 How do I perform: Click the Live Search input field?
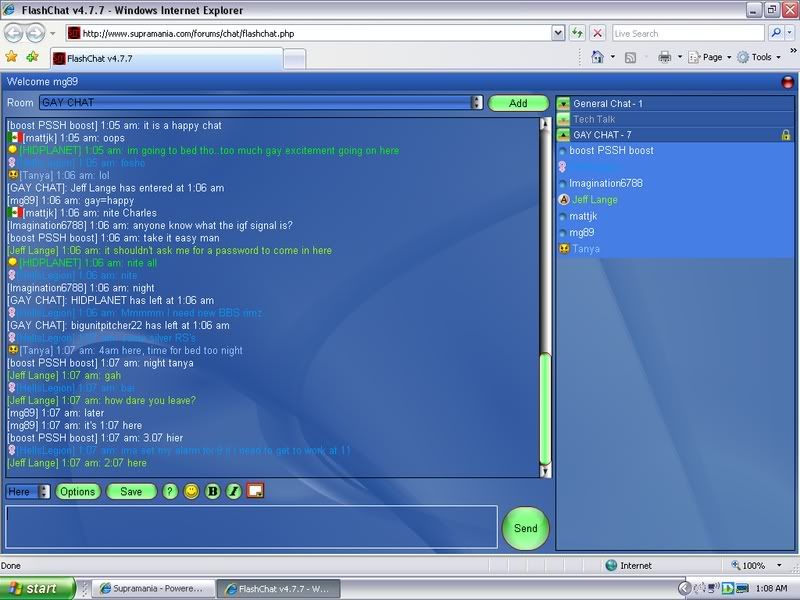coord(688,34)
